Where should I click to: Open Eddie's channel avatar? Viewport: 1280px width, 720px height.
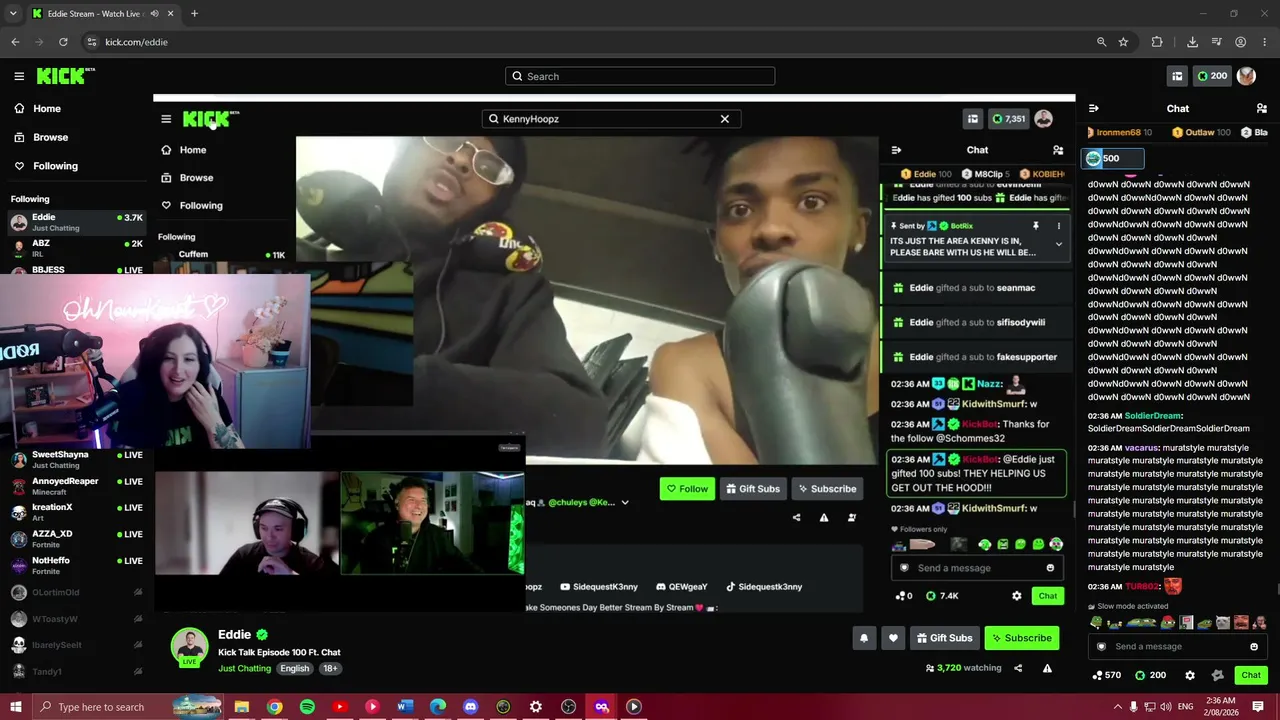189,647
